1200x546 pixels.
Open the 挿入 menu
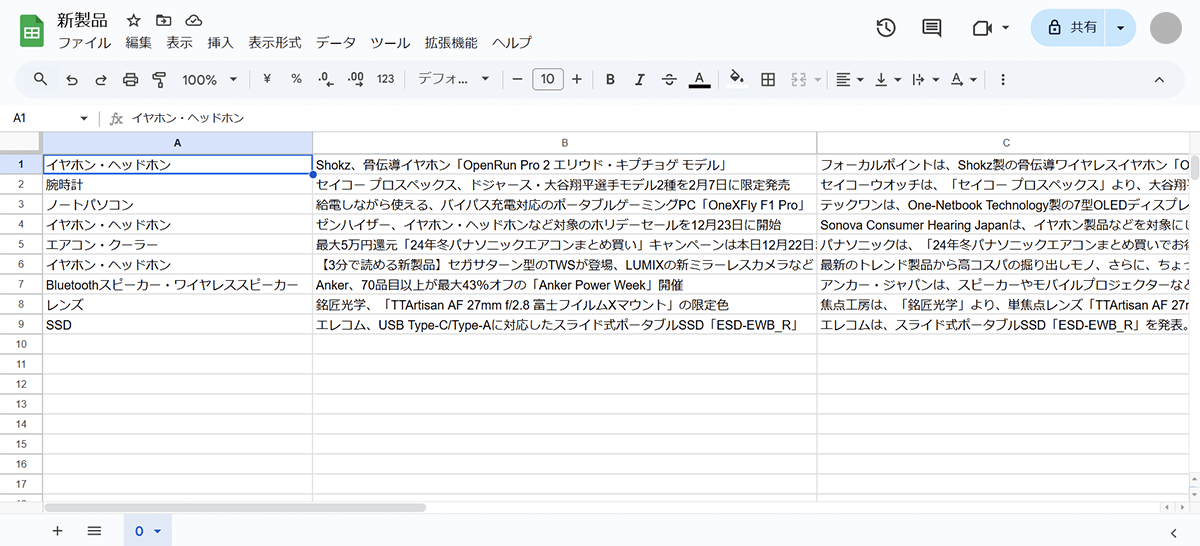click(220, 43)
